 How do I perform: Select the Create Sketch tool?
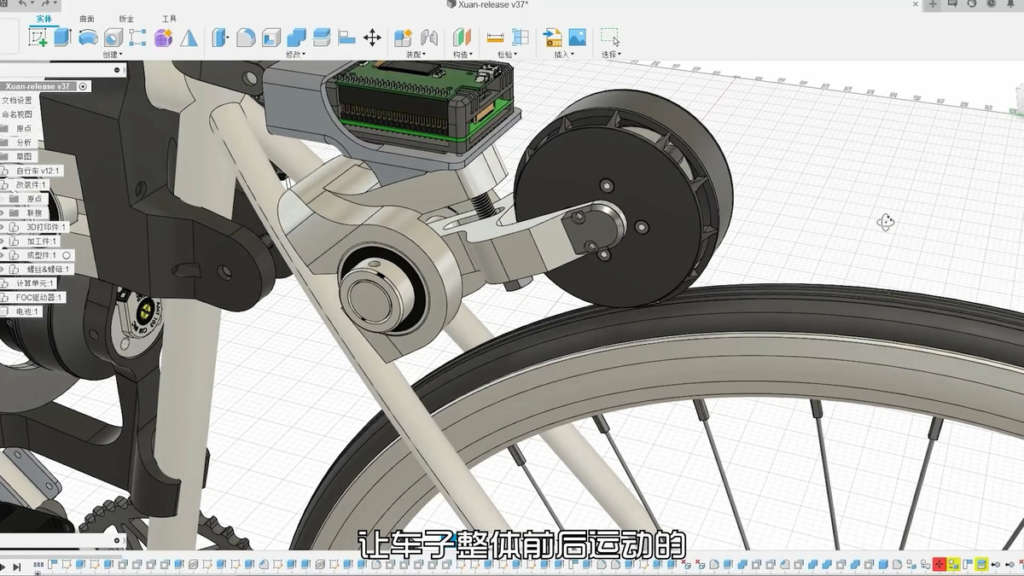[x=38, y=37]
